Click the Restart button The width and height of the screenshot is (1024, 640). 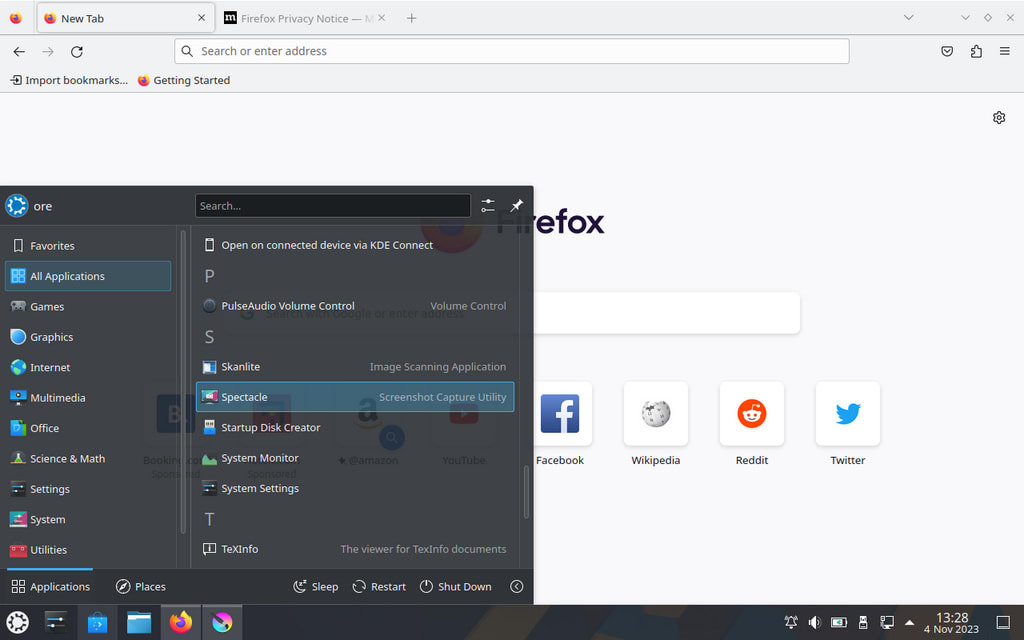379,586
